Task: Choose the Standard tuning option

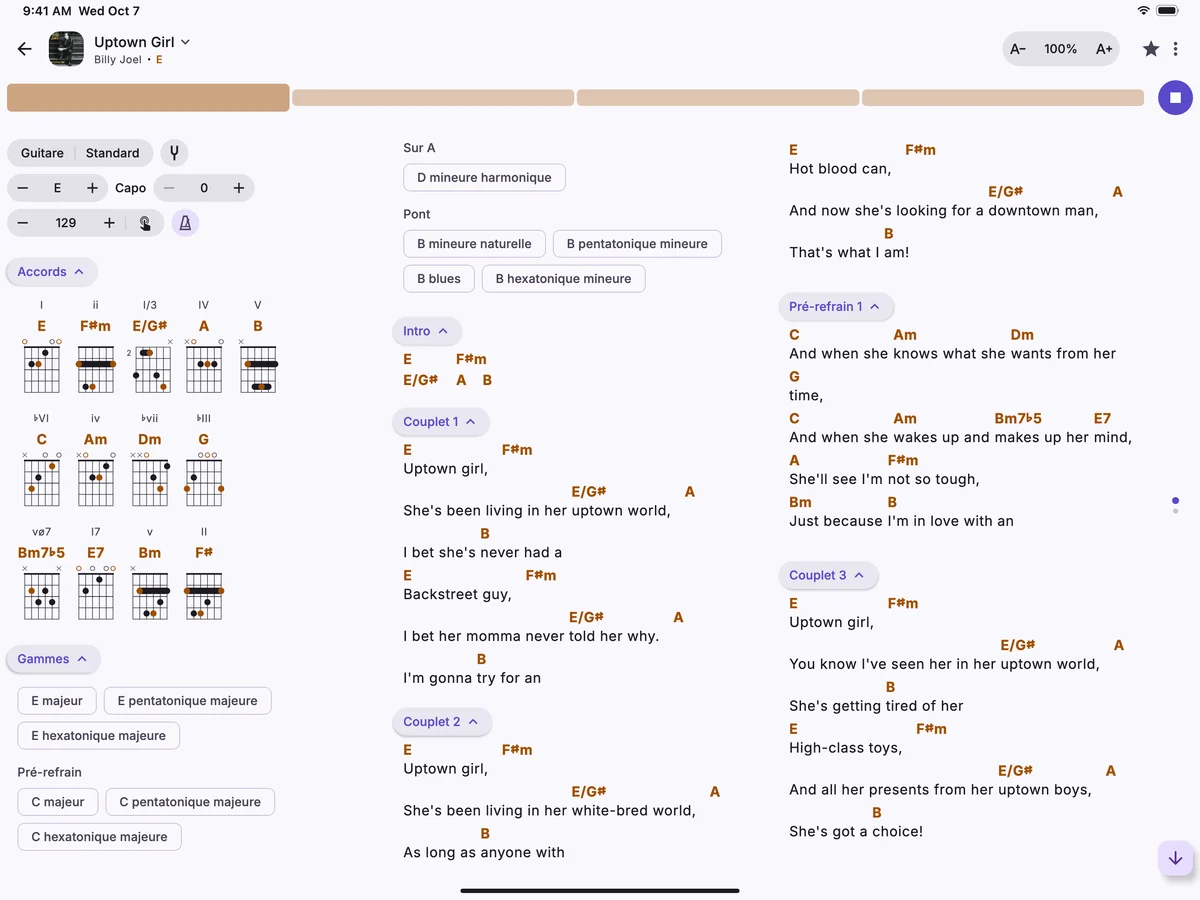Action: (x=113, y=153)
